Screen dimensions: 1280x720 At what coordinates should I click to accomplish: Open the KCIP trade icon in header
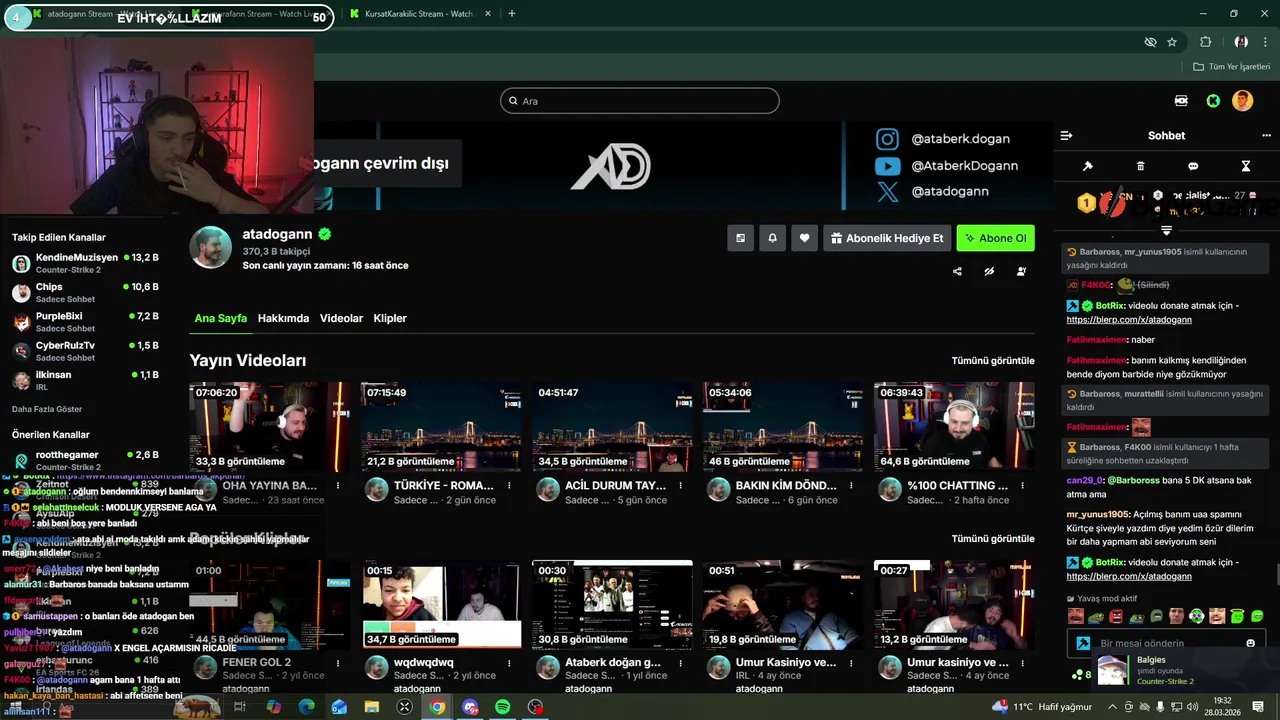[1181, 101]
